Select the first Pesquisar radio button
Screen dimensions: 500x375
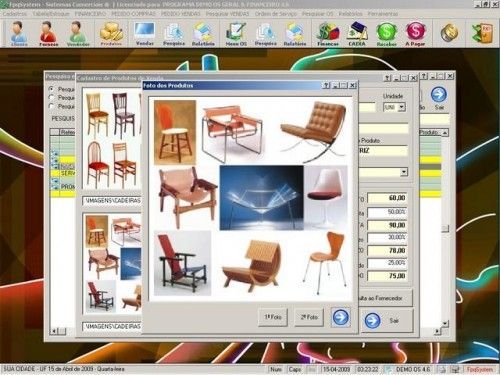[x=51, y=89]
